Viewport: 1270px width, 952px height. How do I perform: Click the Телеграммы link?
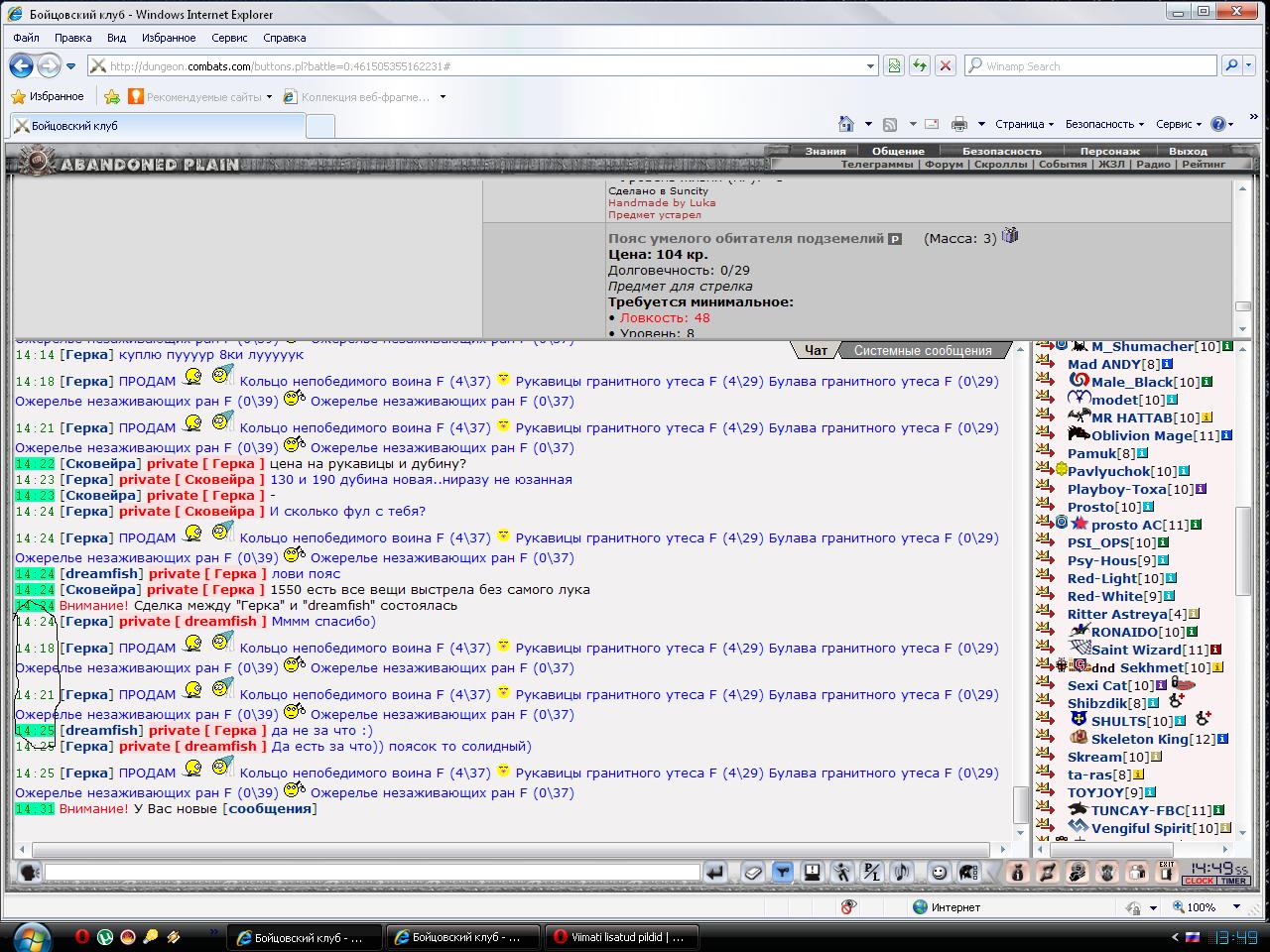[877, 165]
